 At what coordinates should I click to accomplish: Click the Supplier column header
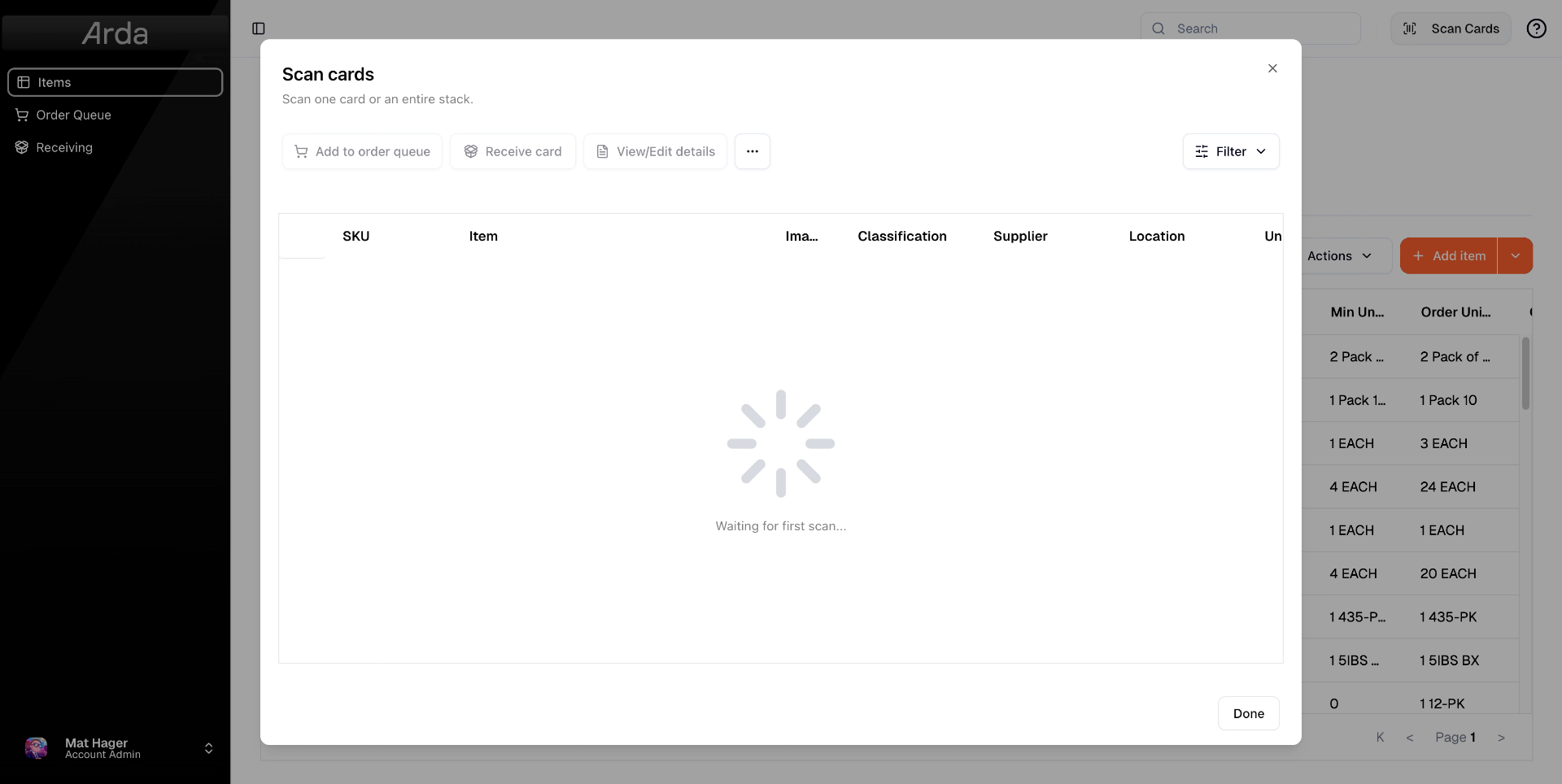tap(1020, 236)
